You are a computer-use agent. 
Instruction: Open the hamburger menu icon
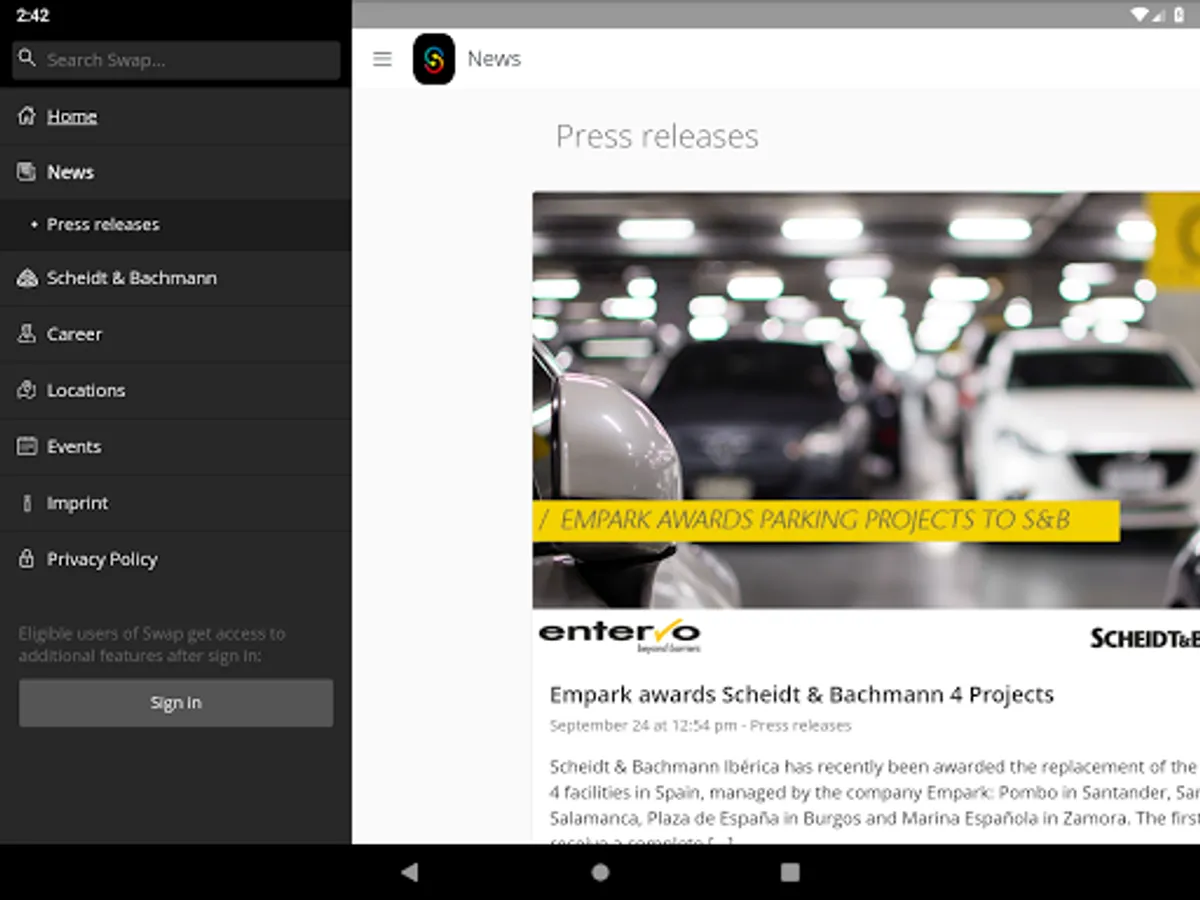click(x=382, y=59)
